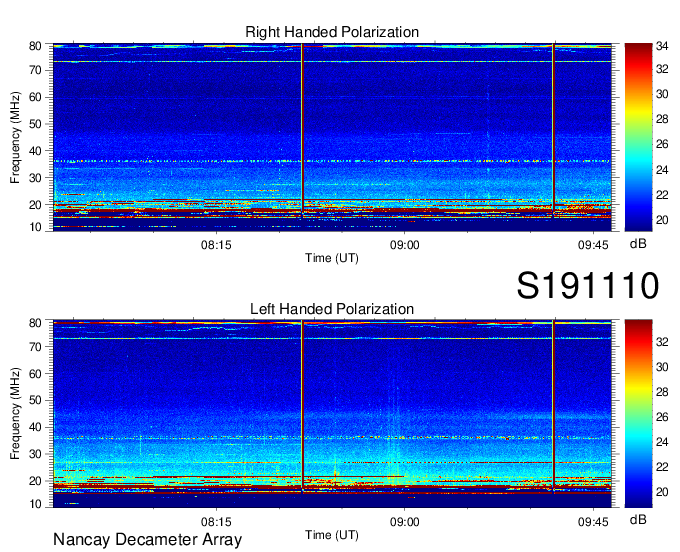Click first vertical red line in Right Handed spectrogram
This screenshot has height=552, width=680.
(302, 129)
